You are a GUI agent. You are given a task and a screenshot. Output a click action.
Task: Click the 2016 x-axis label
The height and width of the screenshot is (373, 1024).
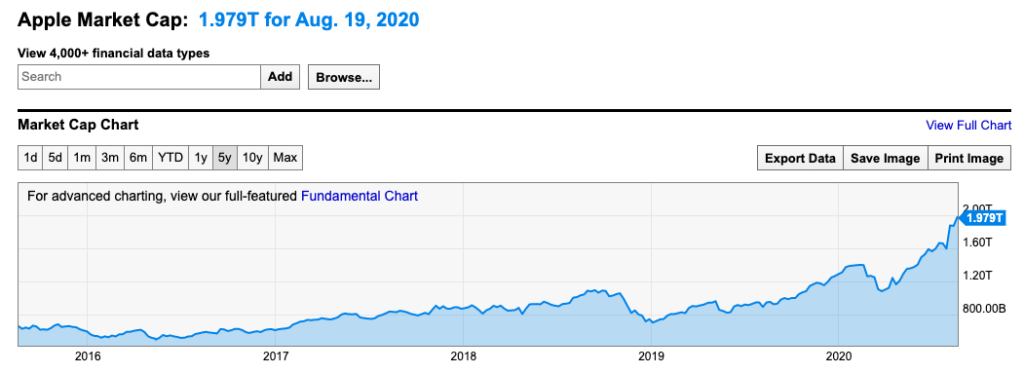(88, 357)
